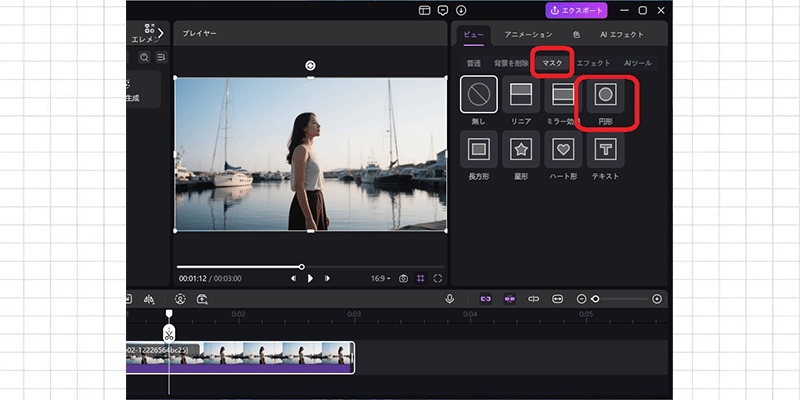
Task: Select the text (テキスト) mask
Action: coord(605,150)
